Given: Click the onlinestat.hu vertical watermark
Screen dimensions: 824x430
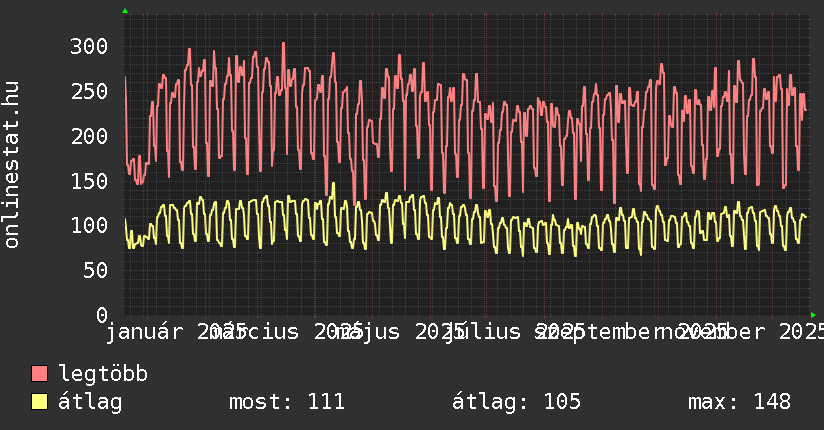Looking at the screenshot, I should 12,165.
